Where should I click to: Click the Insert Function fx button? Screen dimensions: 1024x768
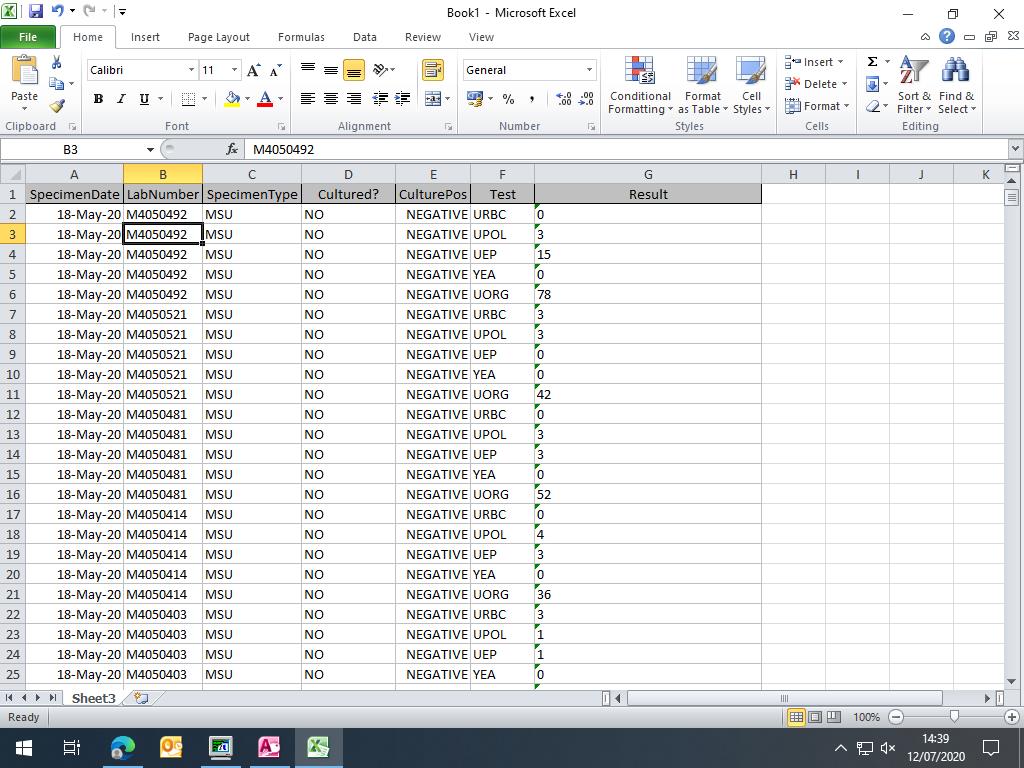click(232, 150)
